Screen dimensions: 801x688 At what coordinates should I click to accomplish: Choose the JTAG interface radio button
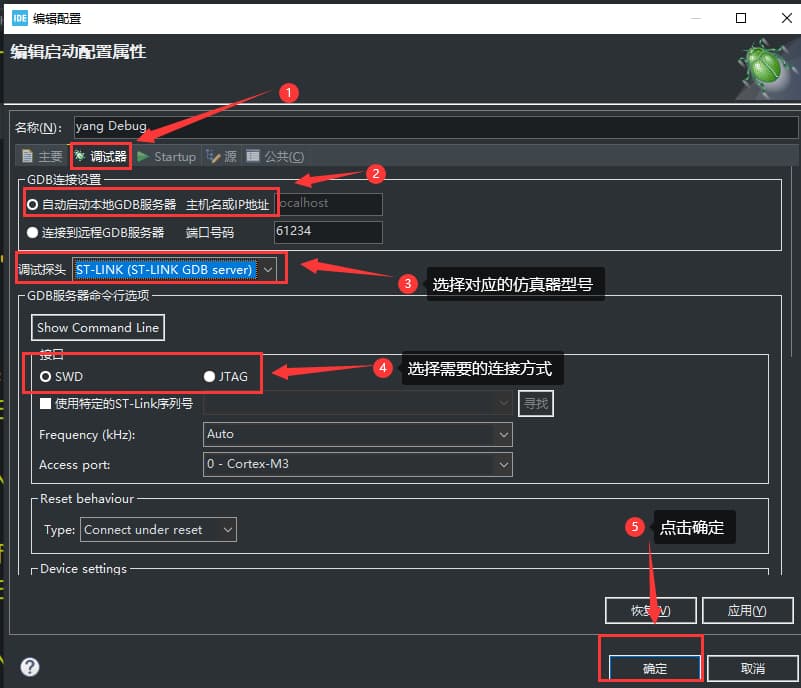209,377
